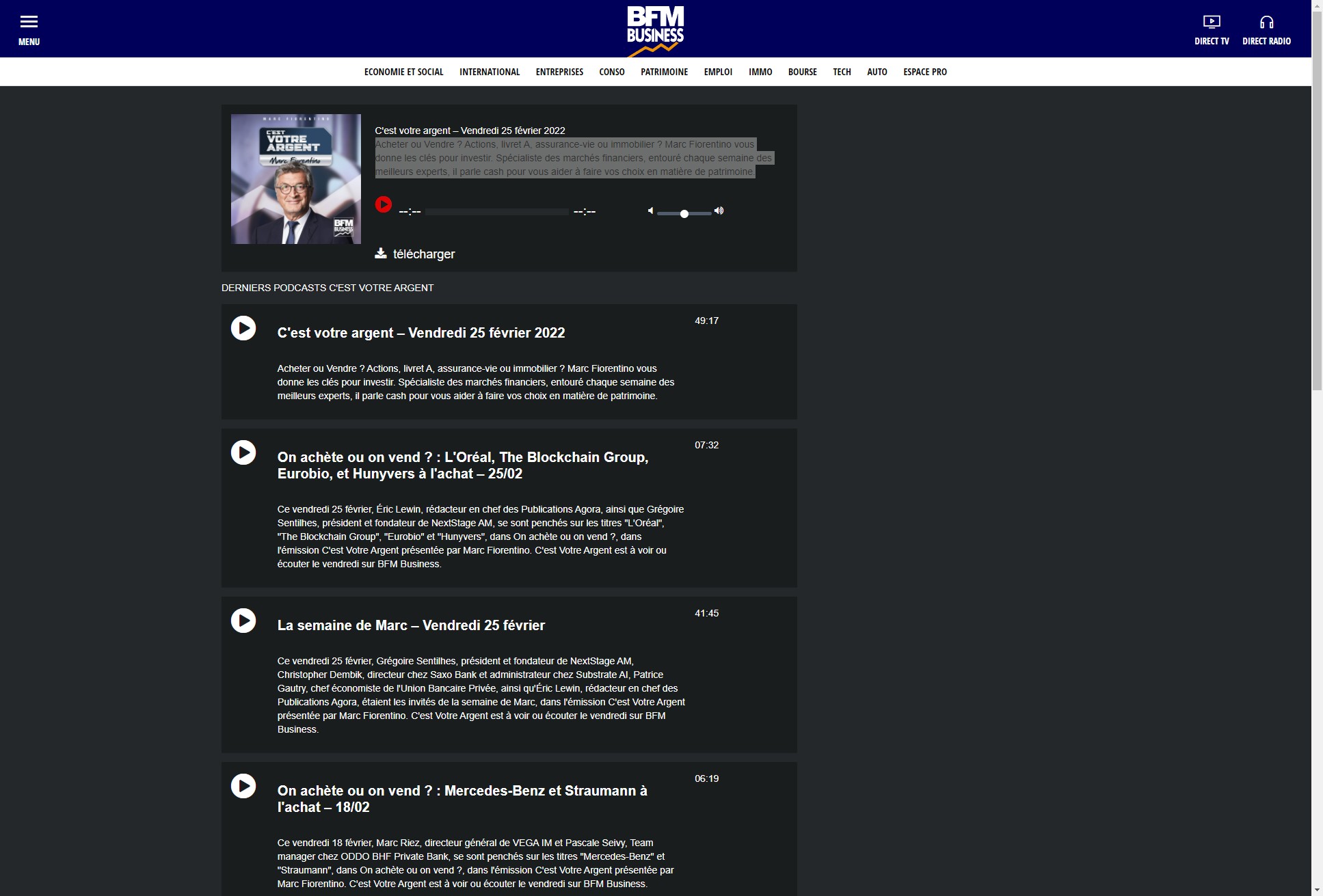Image resolution: width=1323 pixels, height=896 pixels.
Task: Open the ESPACE PRO link
Action: click(924, 72)
